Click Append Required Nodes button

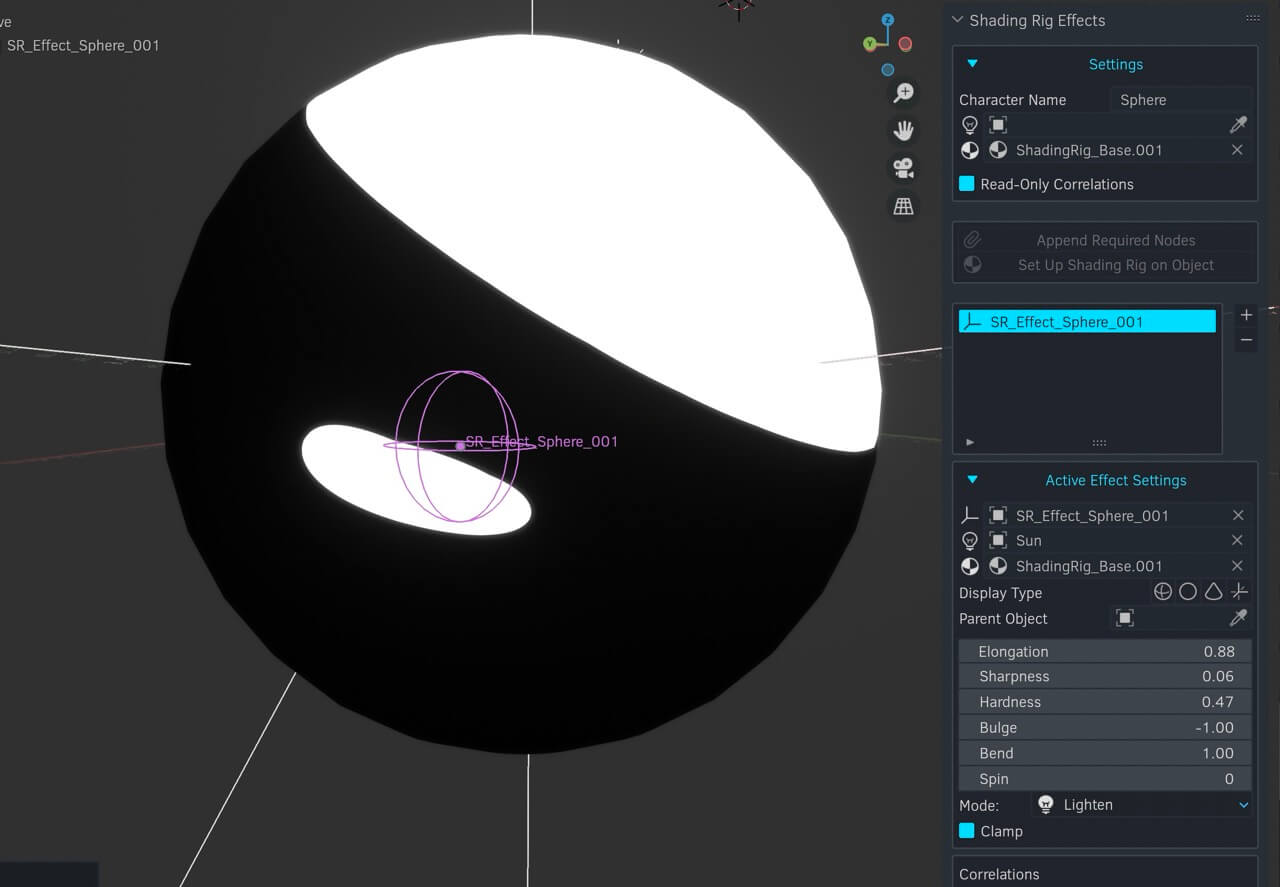pyautogui.click(x=1105, y=240)
